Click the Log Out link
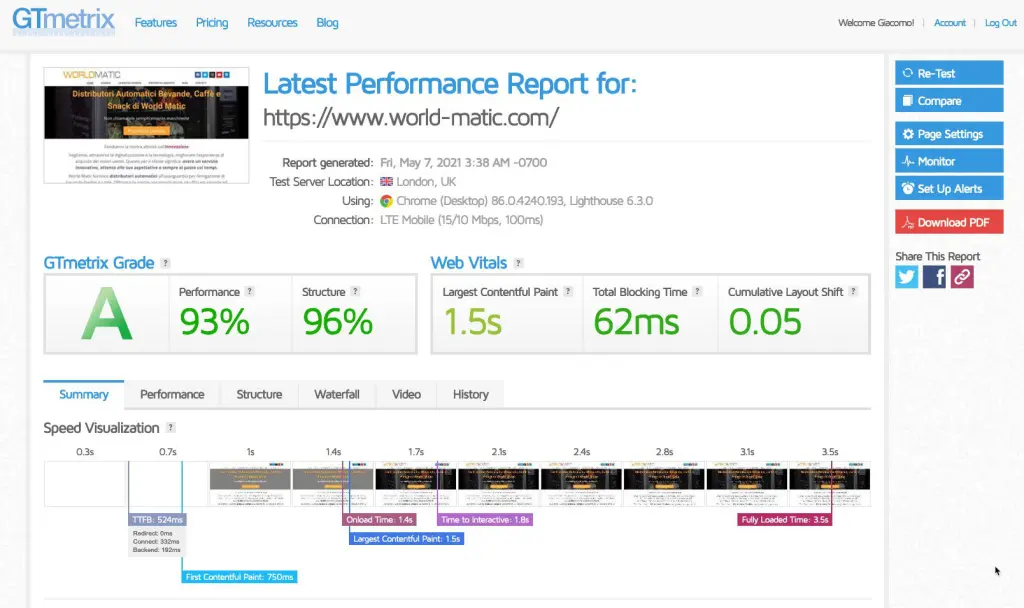1024x608 pixels. coord(1000,23)
